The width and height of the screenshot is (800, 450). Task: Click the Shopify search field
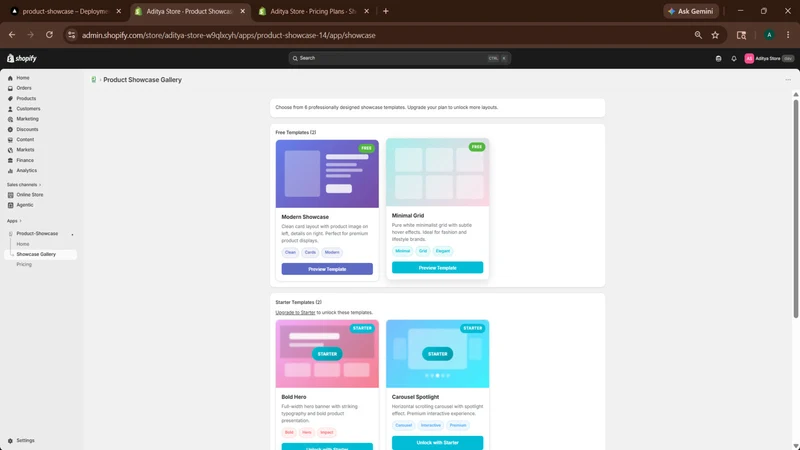pyautogui.click(x=399, y=58)
